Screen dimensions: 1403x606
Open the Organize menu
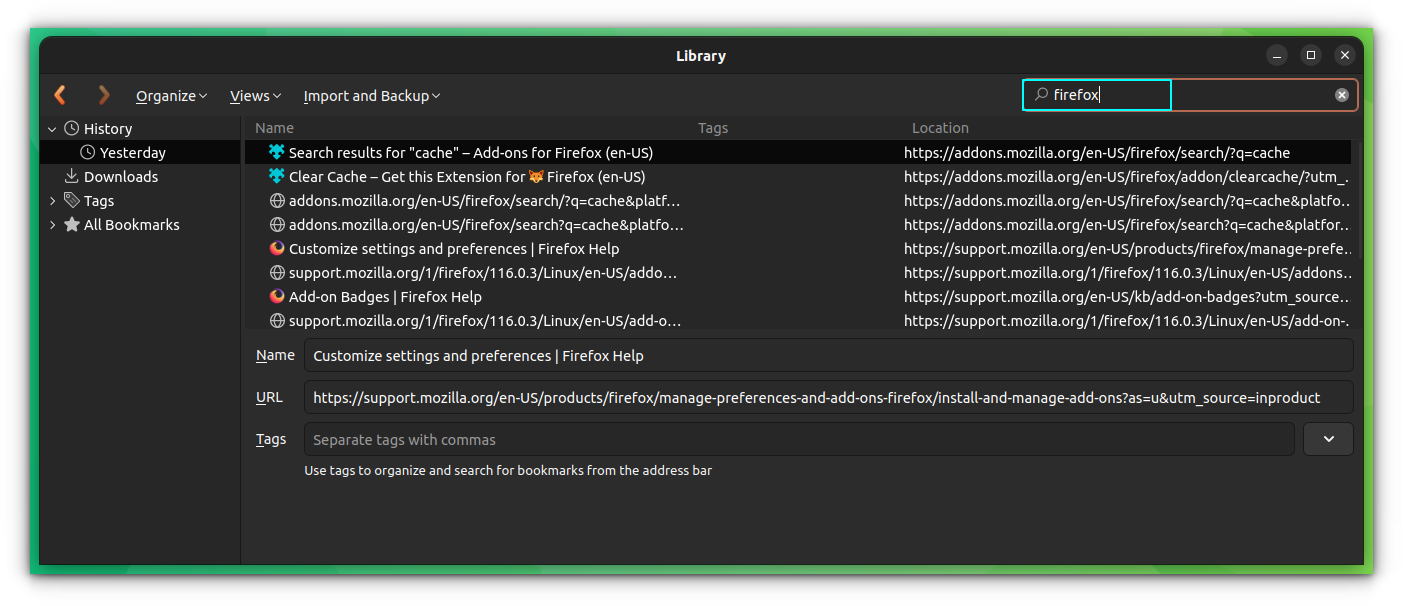tap(172, 96)
